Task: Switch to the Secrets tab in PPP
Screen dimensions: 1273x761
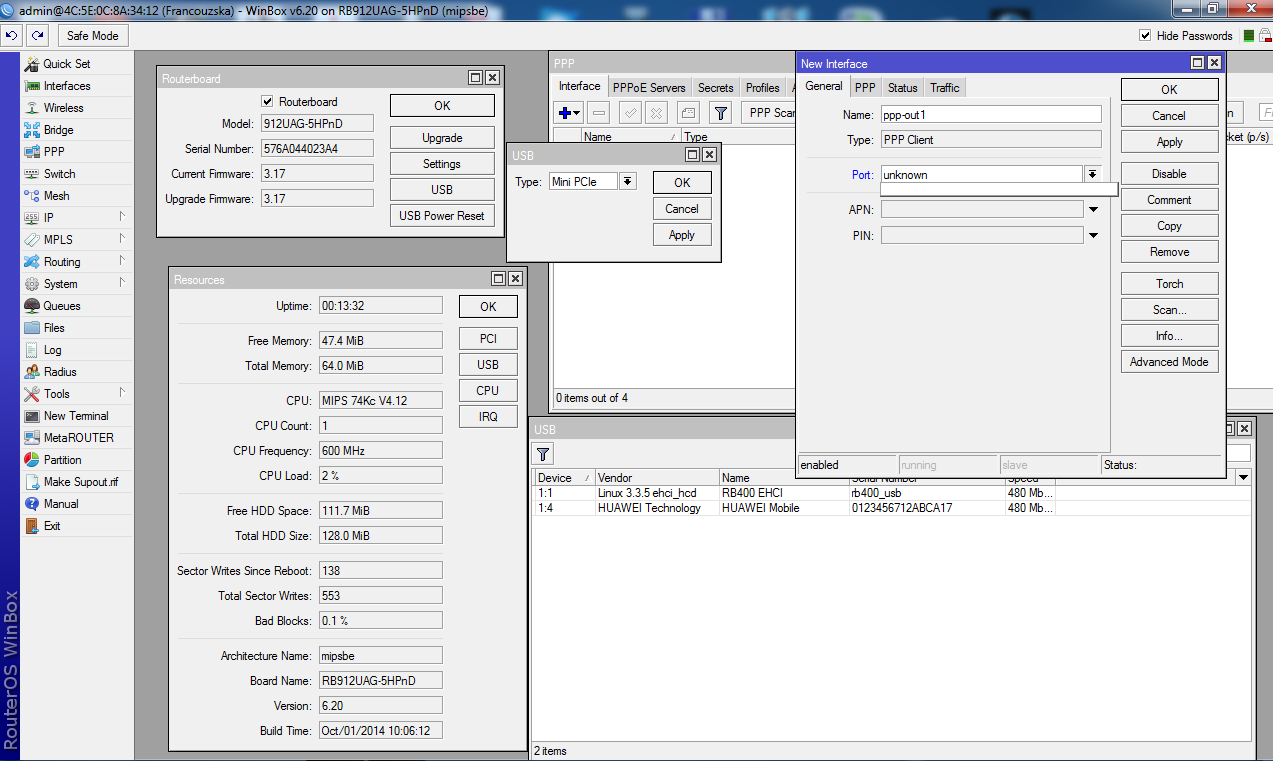Action: tap(715, 88)
